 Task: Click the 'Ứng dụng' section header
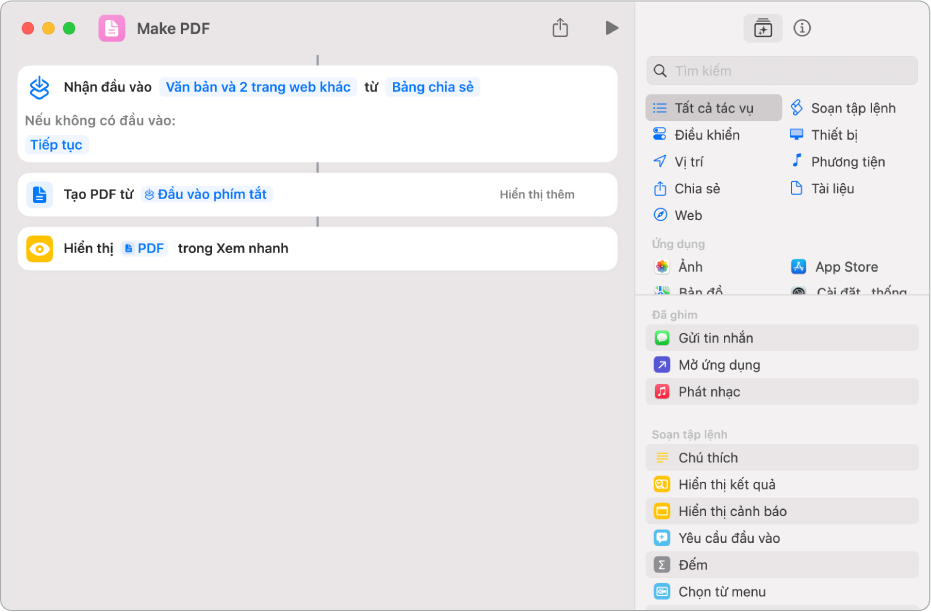click(678, 244)
